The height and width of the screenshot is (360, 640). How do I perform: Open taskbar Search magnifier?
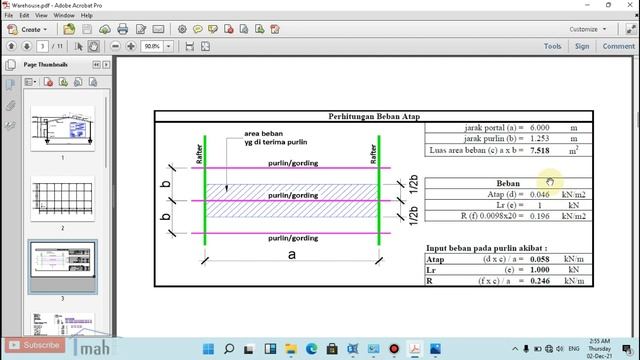[x=229, y=349]
